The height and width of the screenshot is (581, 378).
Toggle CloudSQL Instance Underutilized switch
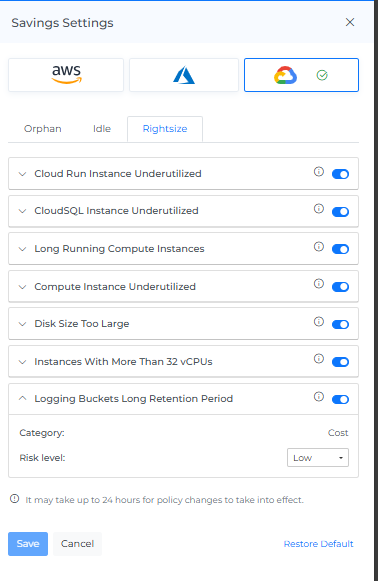point(340,212)
